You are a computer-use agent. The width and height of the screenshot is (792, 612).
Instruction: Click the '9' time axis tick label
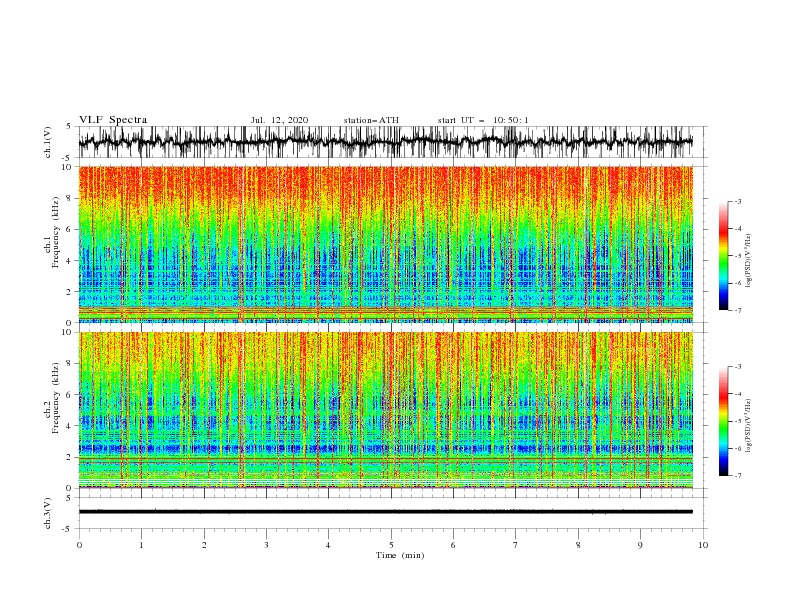[640, 545]
